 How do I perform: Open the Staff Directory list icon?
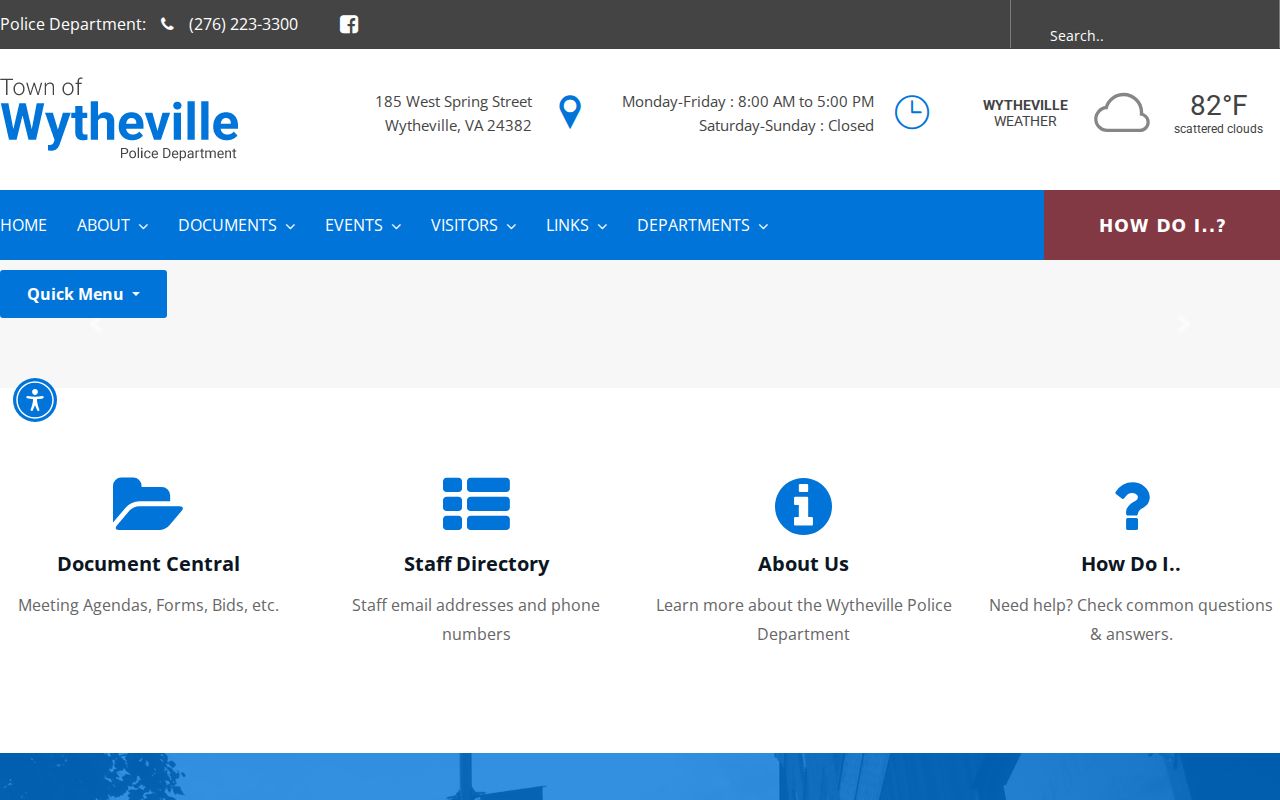pos(476,504)
